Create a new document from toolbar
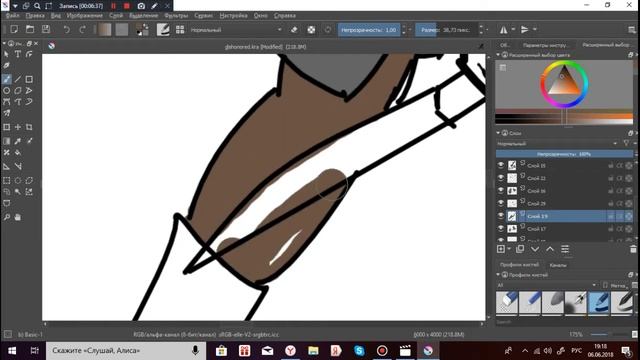Image resolution: width=640 pixels, height=360 pixels. click(14, 29)
